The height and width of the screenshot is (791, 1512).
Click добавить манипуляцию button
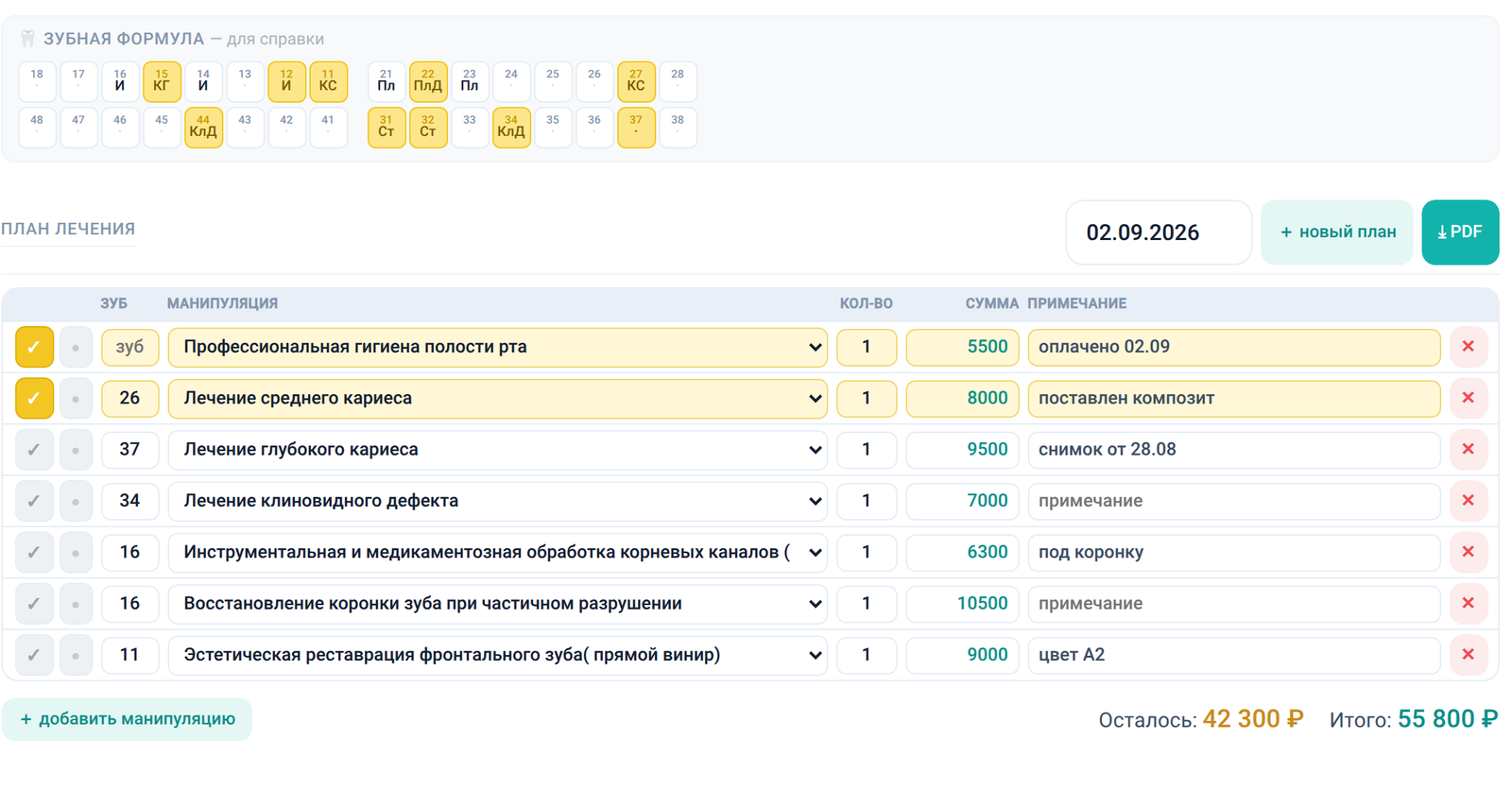(128, 719)
